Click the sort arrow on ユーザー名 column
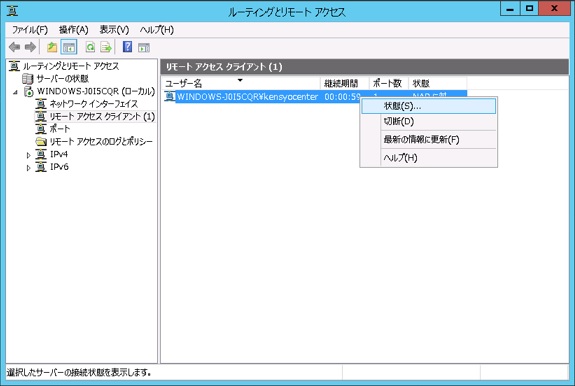The height and width of the screenshot is (386, 575). pyautogui.click(x=240, y=80)
